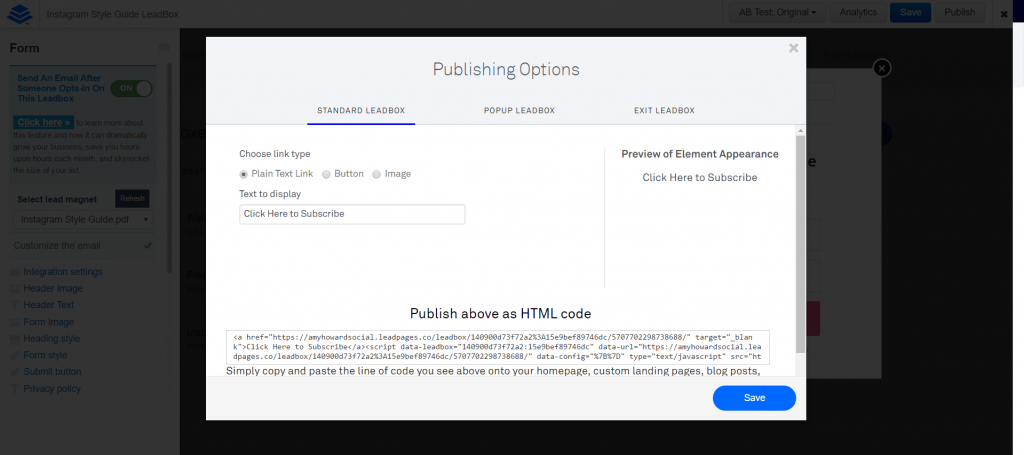Image resolution: width=1024 pixels, height=455 pixels.
Task: Open the lead magnet Instagram Style Guide.pdf dropdown
Action: click(84, 220)
